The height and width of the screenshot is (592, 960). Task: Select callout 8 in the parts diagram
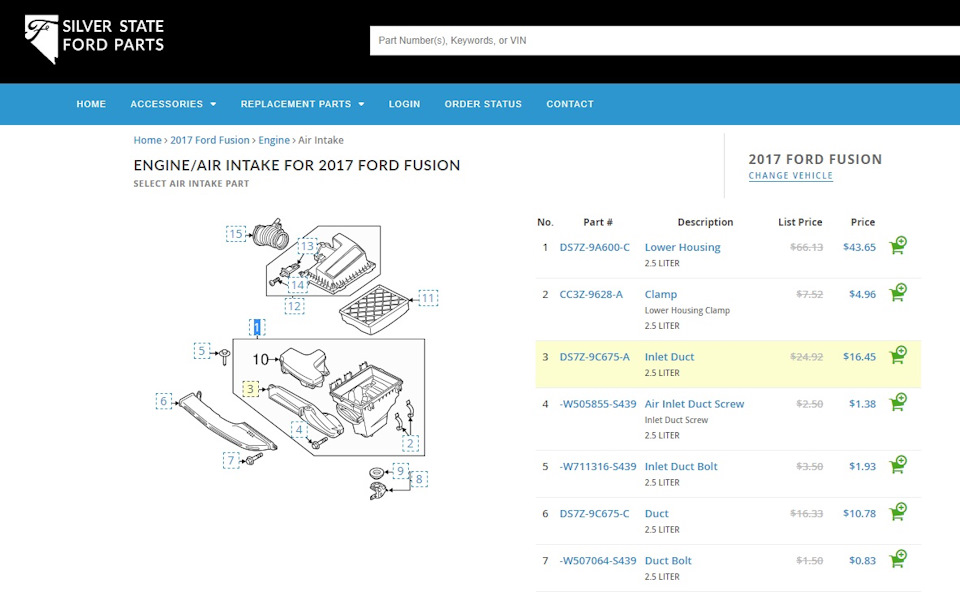point(419,479)
